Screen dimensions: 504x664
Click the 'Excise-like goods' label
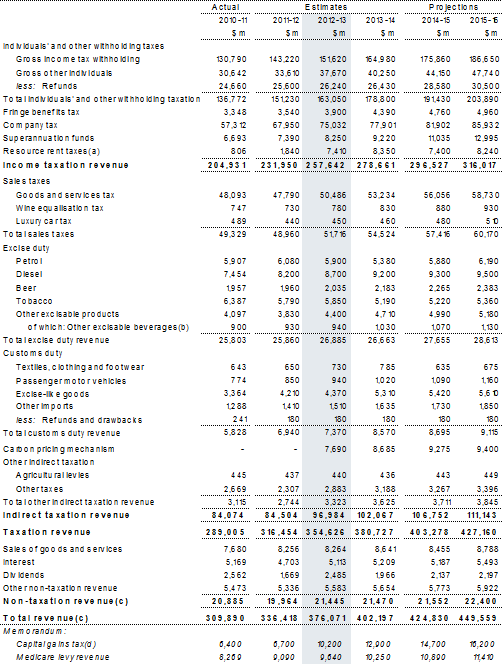point(53,394)
